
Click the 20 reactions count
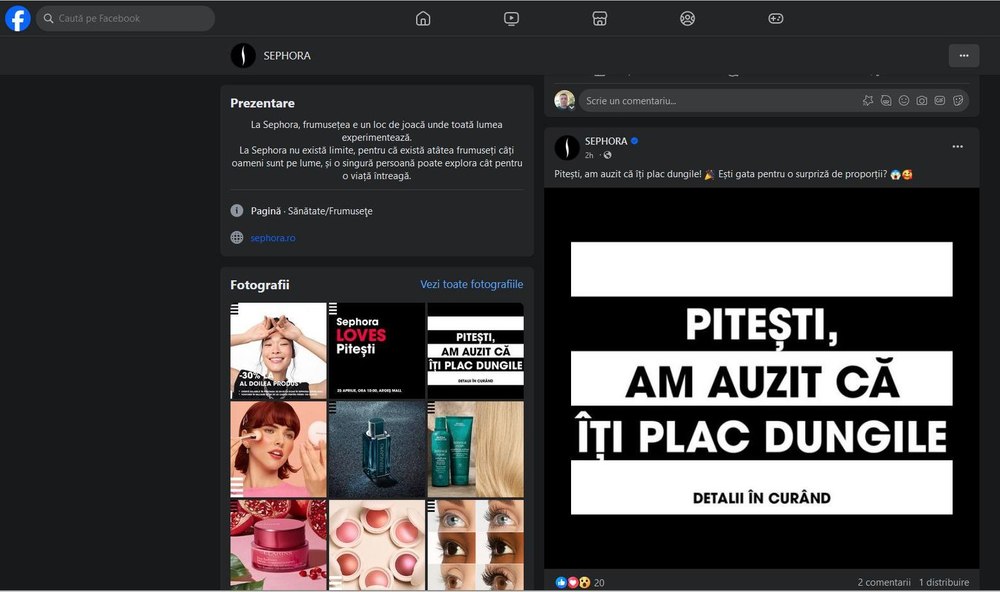(599, 582)
